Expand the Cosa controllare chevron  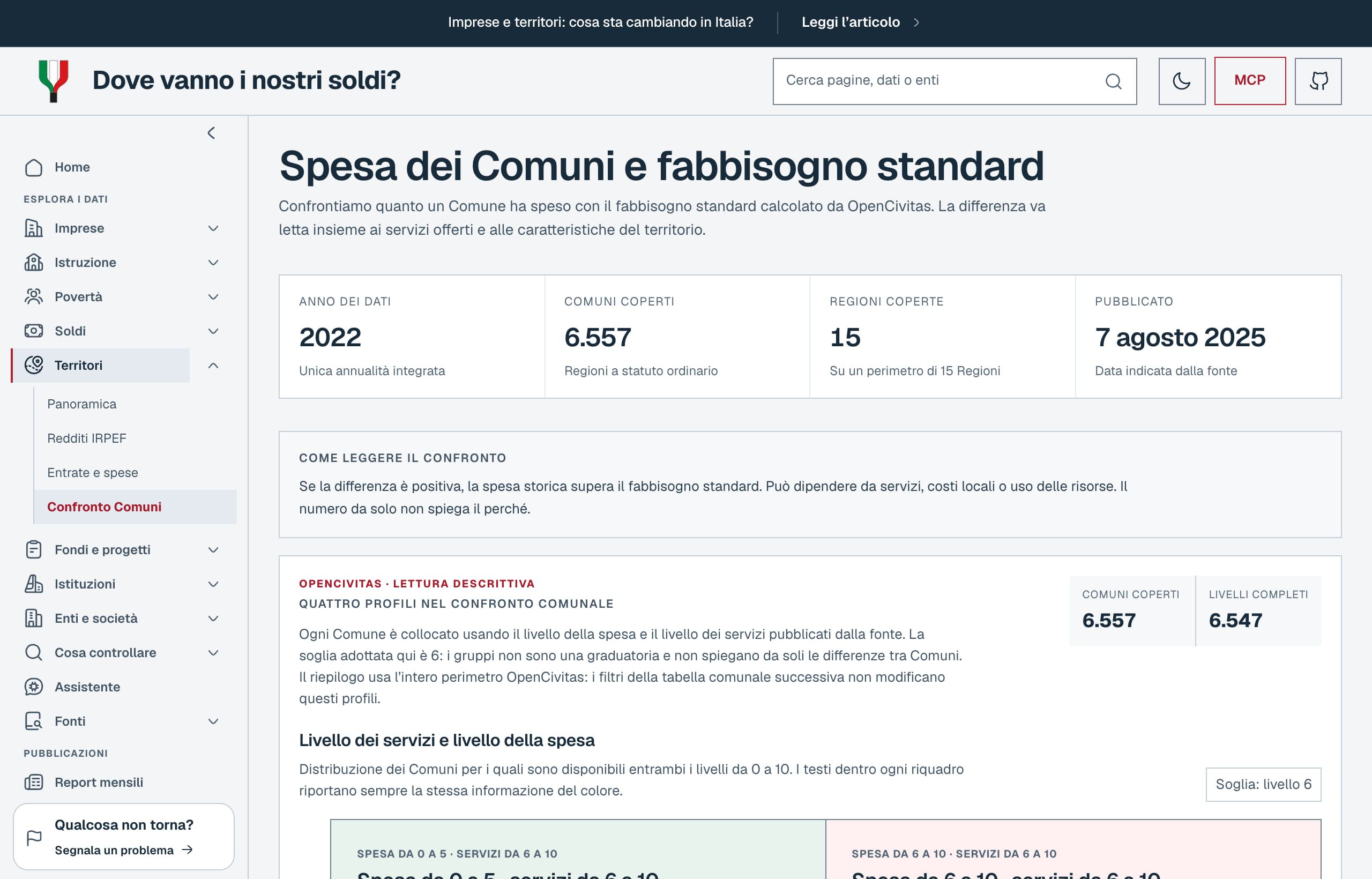(x=213, y=652)
